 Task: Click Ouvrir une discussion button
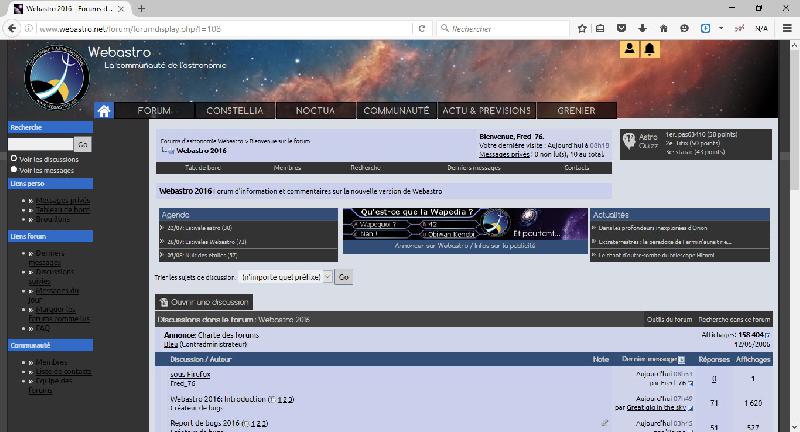pyautogui.click(x=204, y=302)
